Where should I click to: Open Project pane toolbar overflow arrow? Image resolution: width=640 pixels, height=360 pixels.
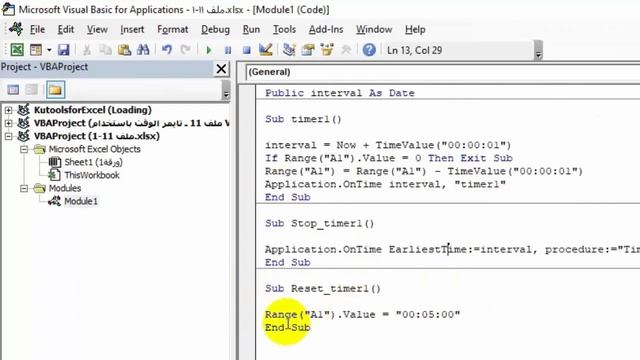pos(225,90)
